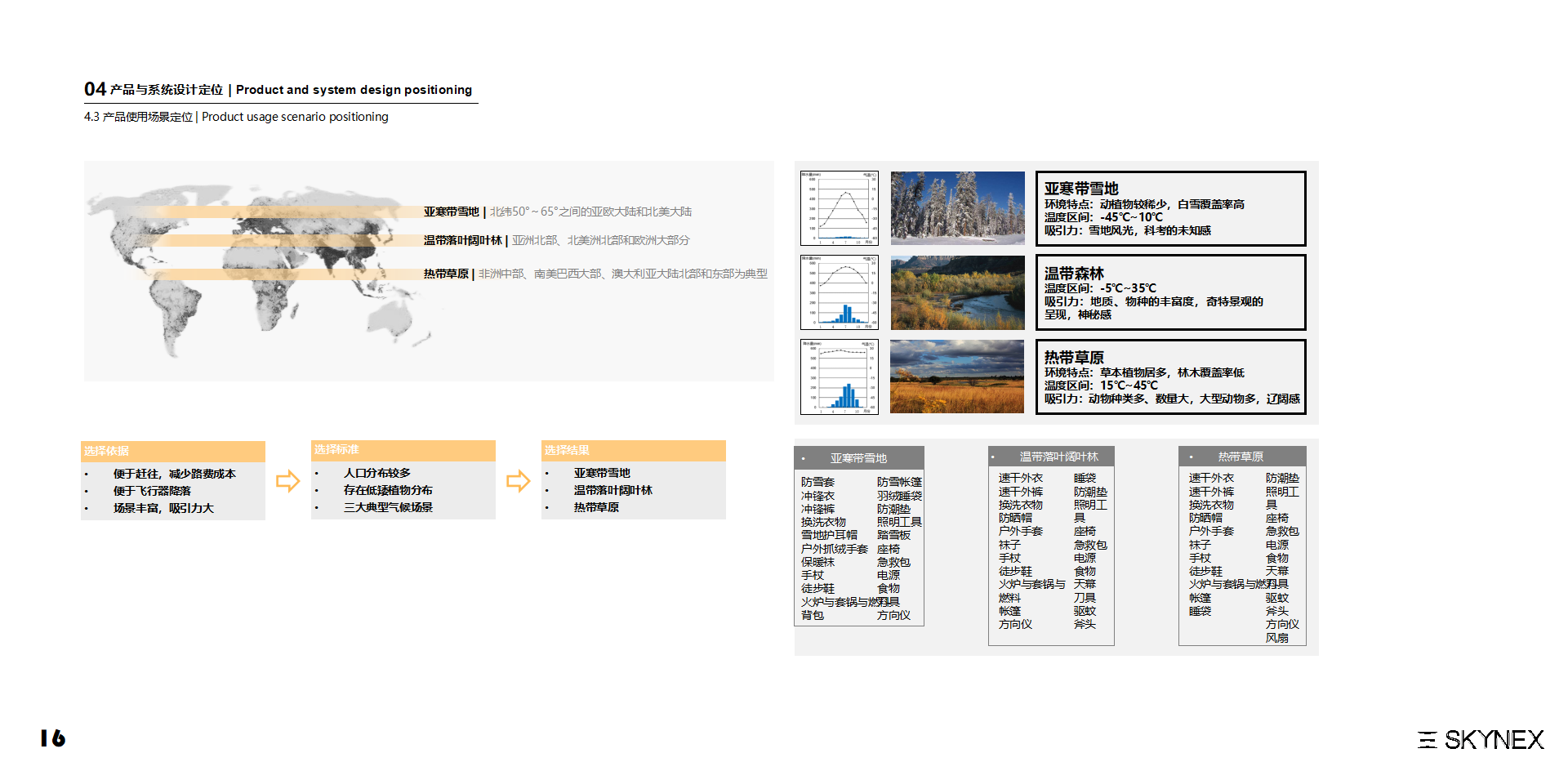
Task: Select the 热带草原 gear list header
Action: click(x=1242, y=457)
